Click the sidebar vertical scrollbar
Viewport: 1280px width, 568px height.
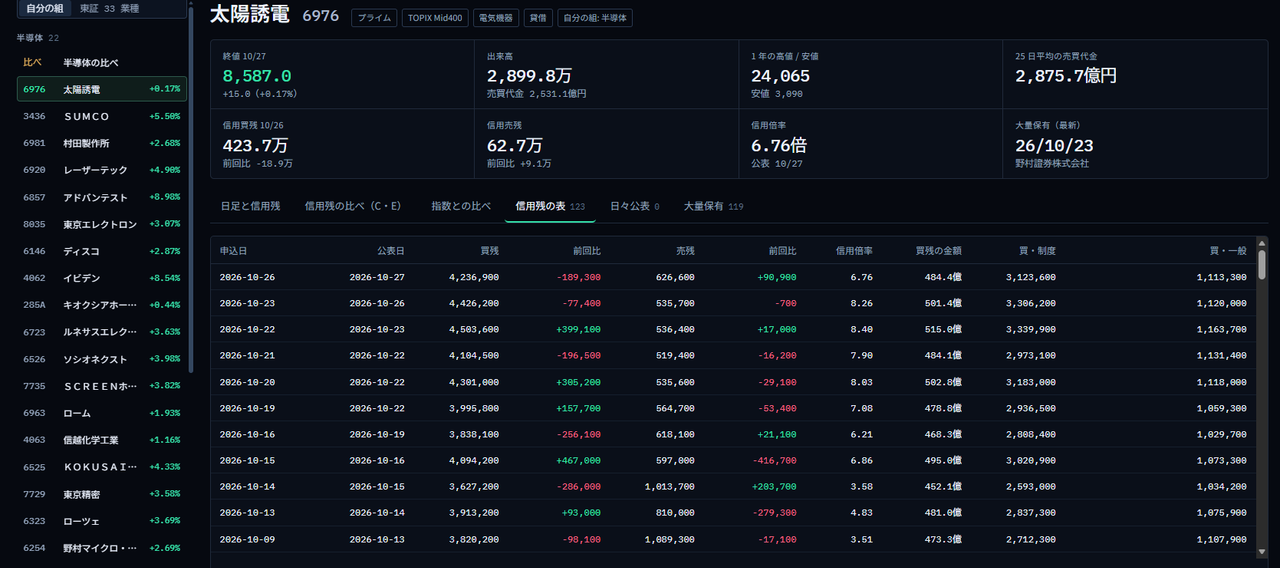point(191,190)
